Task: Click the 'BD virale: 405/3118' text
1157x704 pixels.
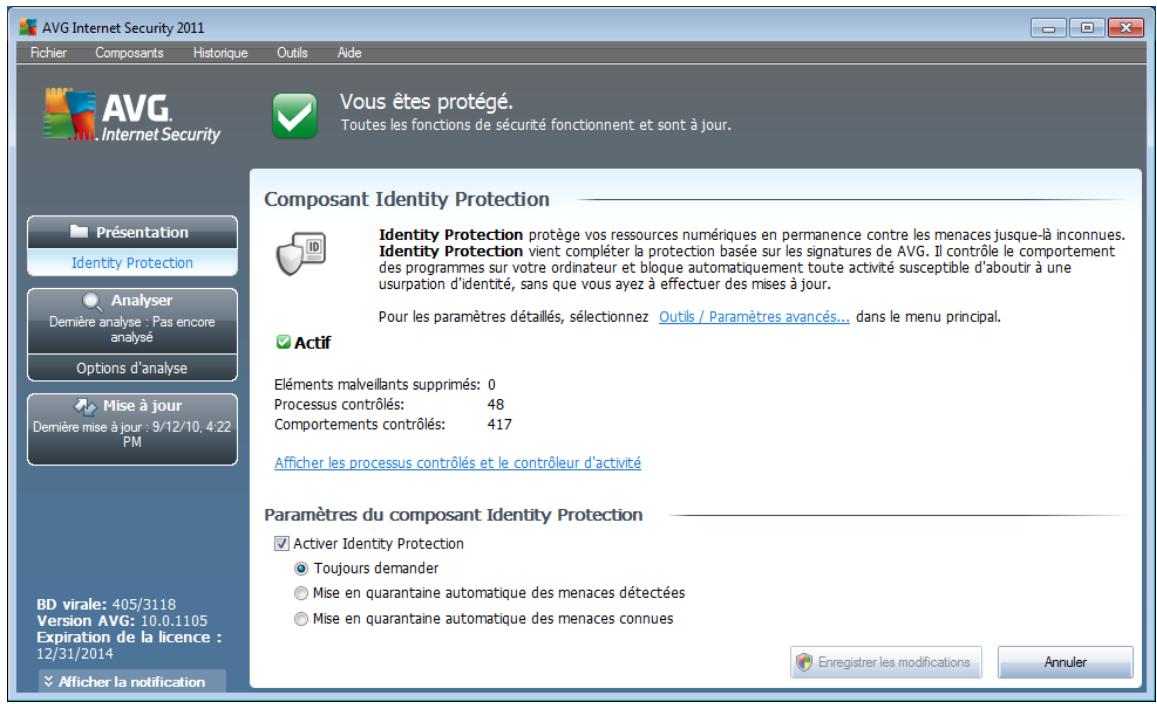Action: coord(106,604)
